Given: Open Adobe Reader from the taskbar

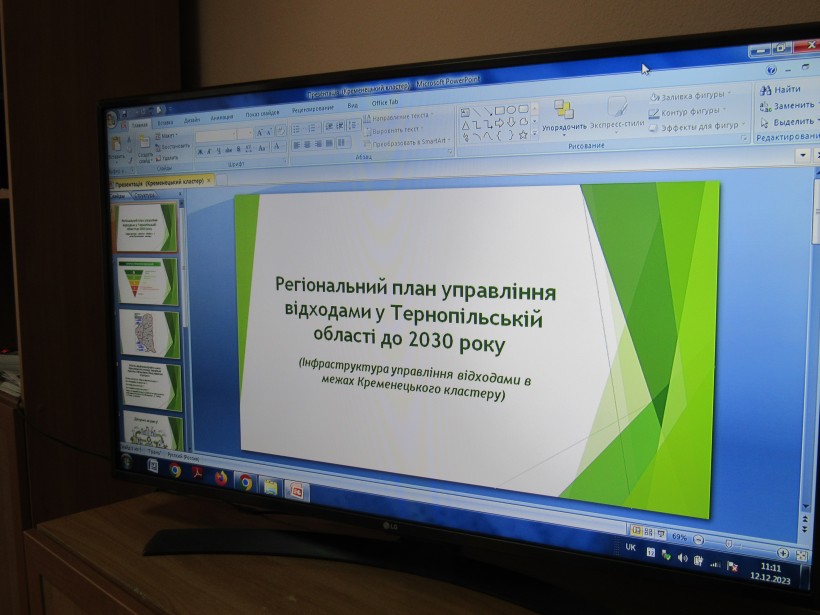Looking at the screenshot, I should 198,474.
